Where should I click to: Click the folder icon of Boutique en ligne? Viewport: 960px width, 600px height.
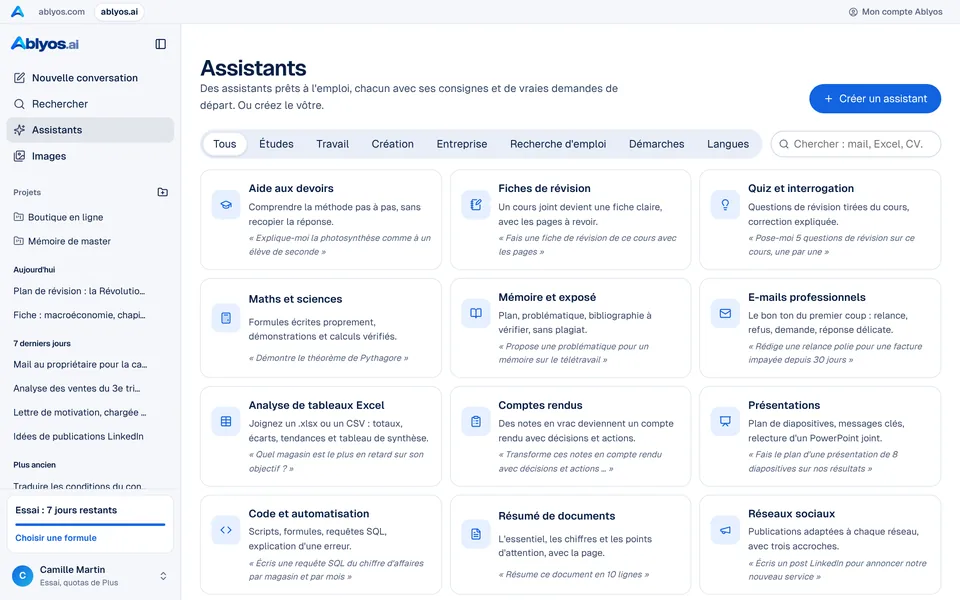[18, 217]
